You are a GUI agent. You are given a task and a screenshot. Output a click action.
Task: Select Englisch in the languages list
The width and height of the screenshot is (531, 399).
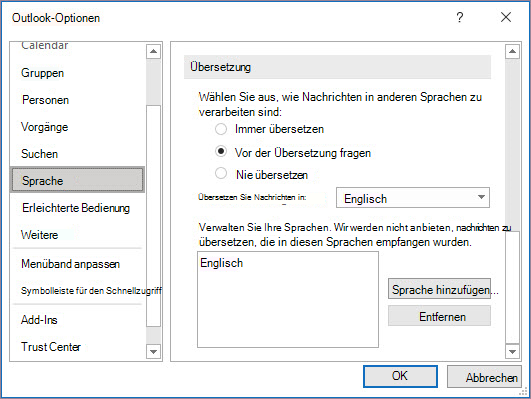pos(221,263)
